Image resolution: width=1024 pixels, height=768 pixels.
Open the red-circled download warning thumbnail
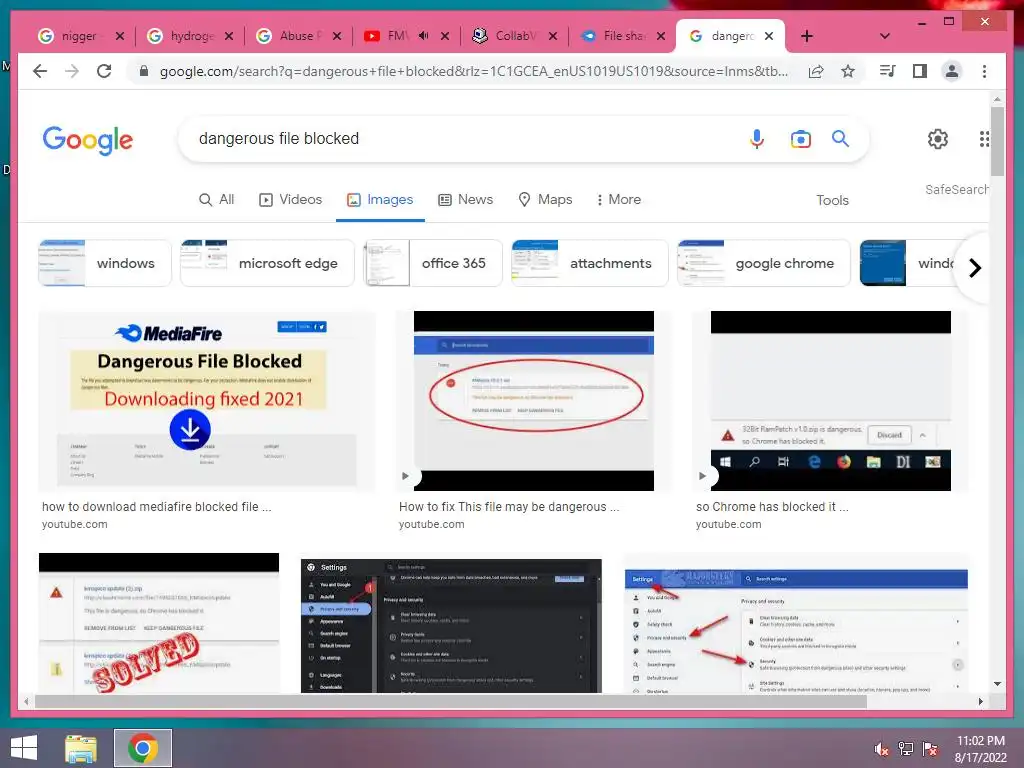click(x=534, y=401)
